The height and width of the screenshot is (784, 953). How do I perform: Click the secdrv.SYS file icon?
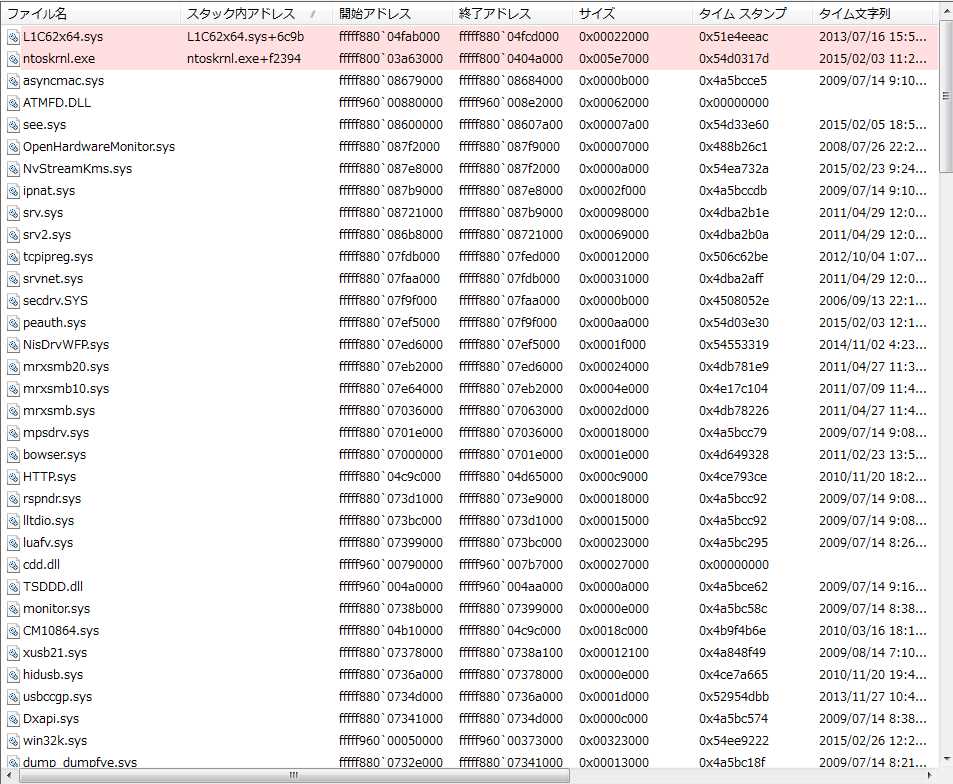tap(13, 301)
